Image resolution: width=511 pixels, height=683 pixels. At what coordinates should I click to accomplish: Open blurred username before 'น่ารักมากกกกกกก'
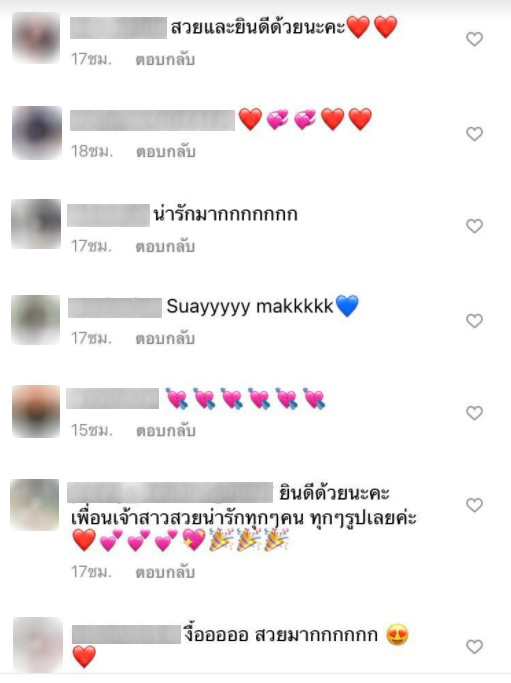pos(108,215)
